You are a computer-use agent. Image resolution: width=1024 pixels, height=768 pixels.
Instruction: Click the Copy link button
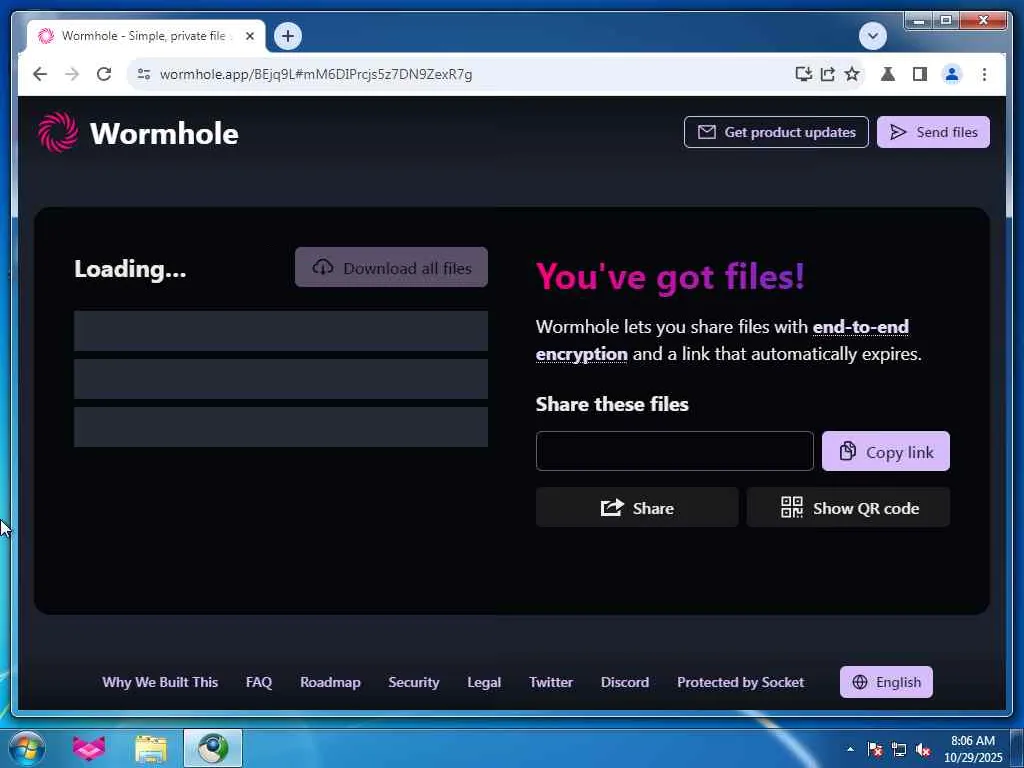[x=886, y=451]
